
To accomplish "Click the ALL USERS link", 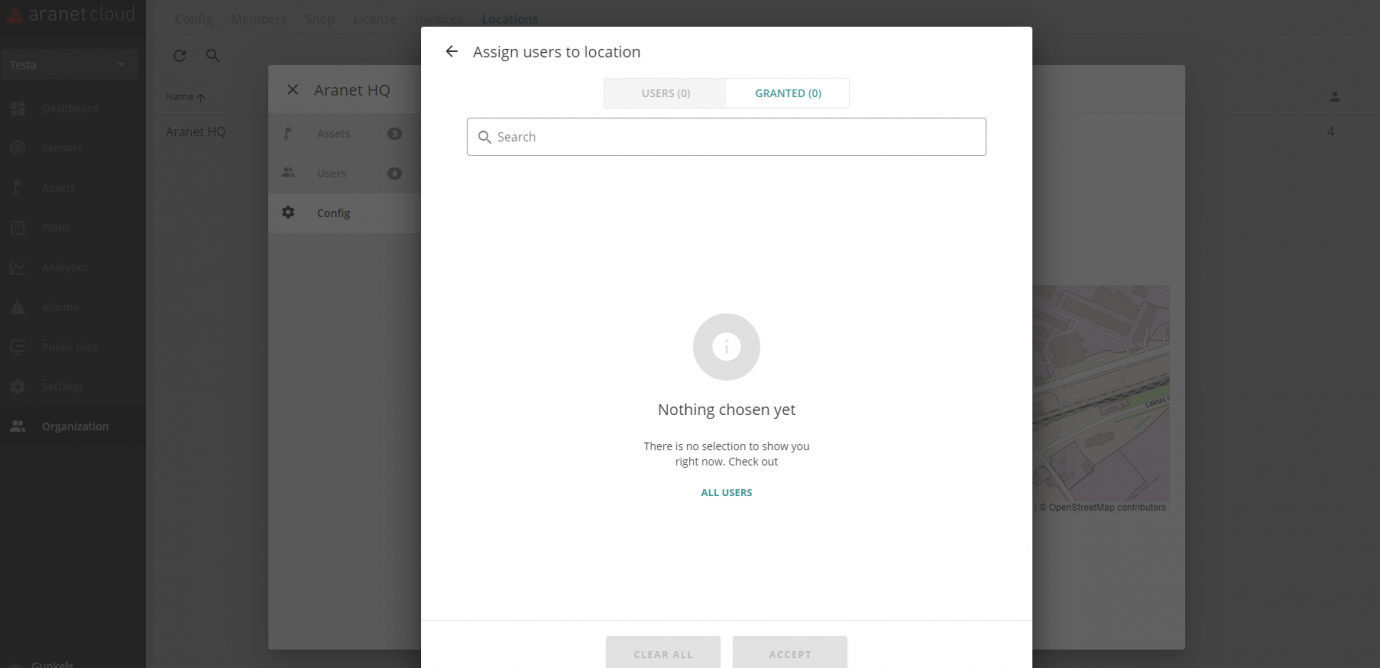I will click(x=726, y=493).
